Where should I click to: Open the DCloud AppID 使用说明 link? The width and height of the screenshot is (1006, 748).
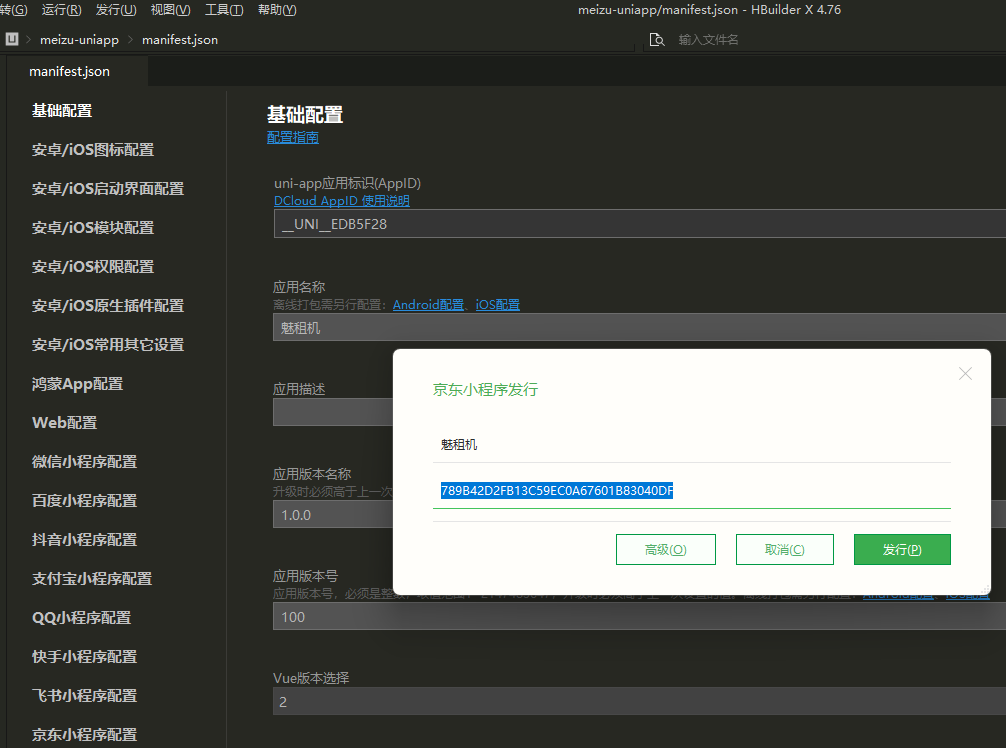(x=342, y=200)
